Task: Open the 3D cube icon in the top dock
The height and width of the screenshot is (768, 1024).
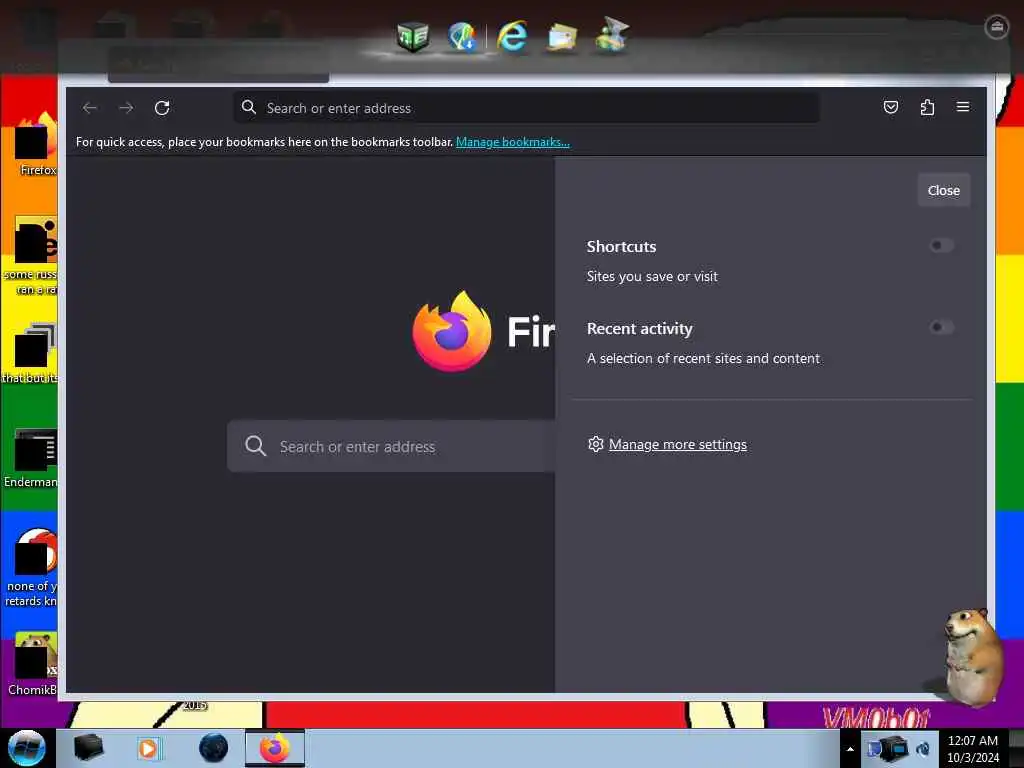Action: (413, 37)
